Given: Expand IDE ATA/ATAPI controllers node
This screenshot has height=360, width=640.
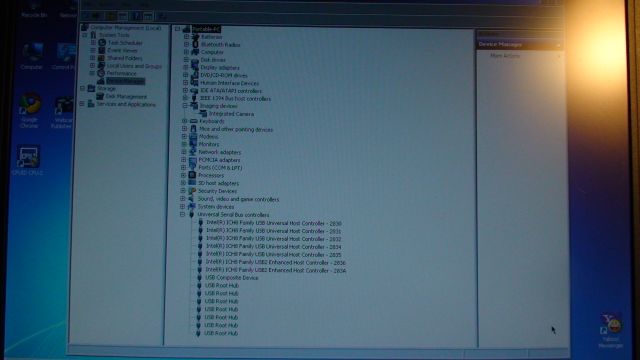Looking at the screenshot, I should [x=186, y=91].
